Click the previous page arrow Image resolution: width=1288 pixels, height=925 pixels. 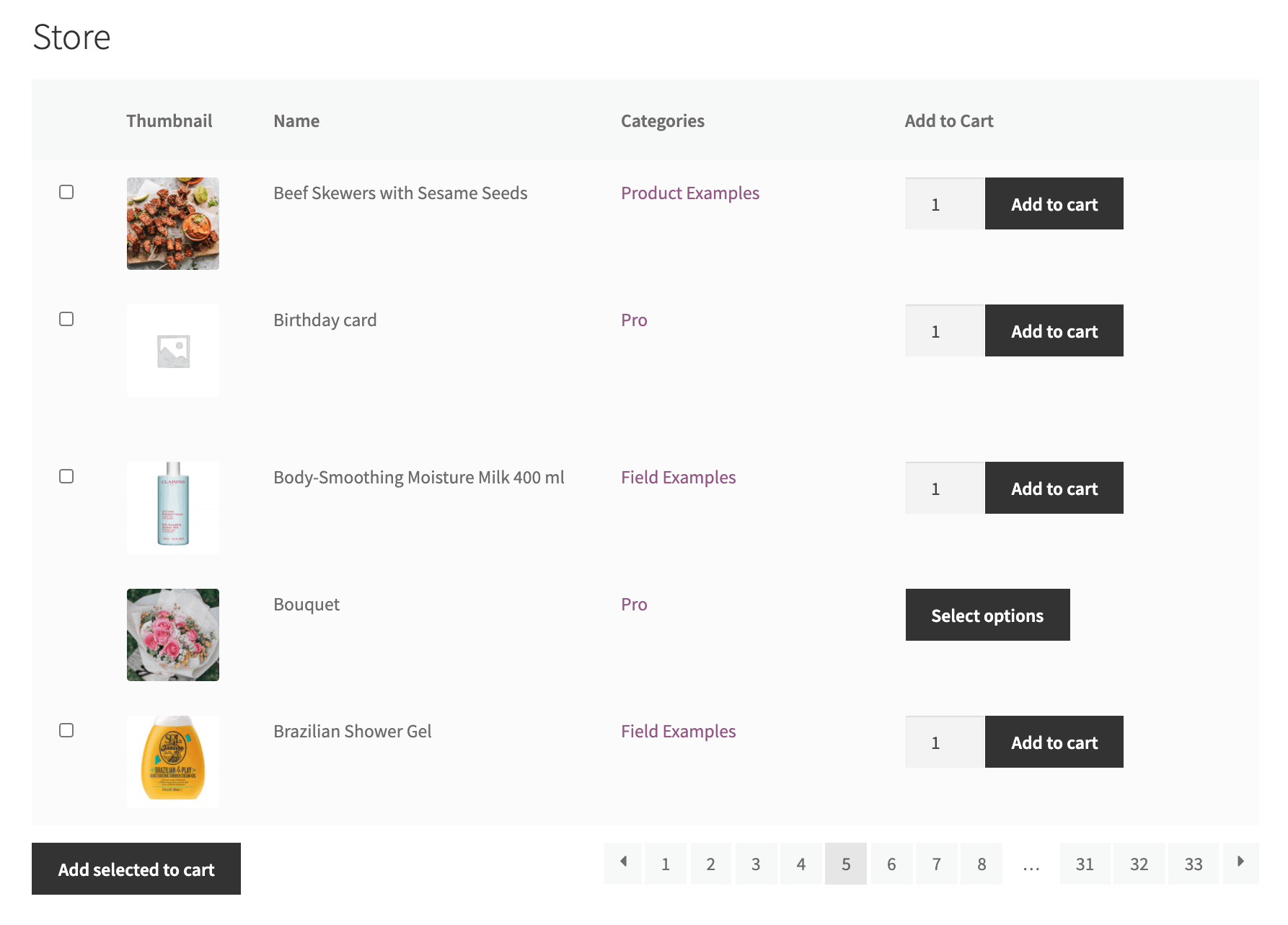pyautogui.click(x=622, y=863)
